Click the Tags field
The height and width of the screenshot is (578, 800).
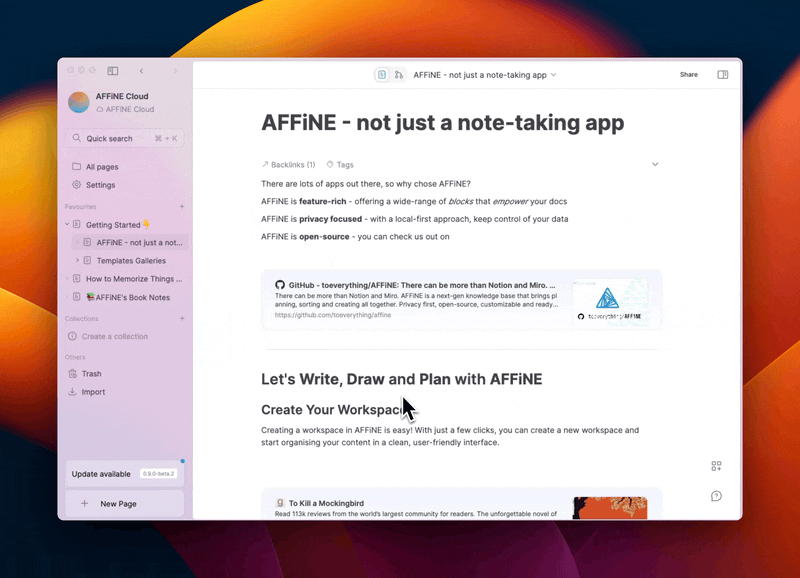click(340, 165)
